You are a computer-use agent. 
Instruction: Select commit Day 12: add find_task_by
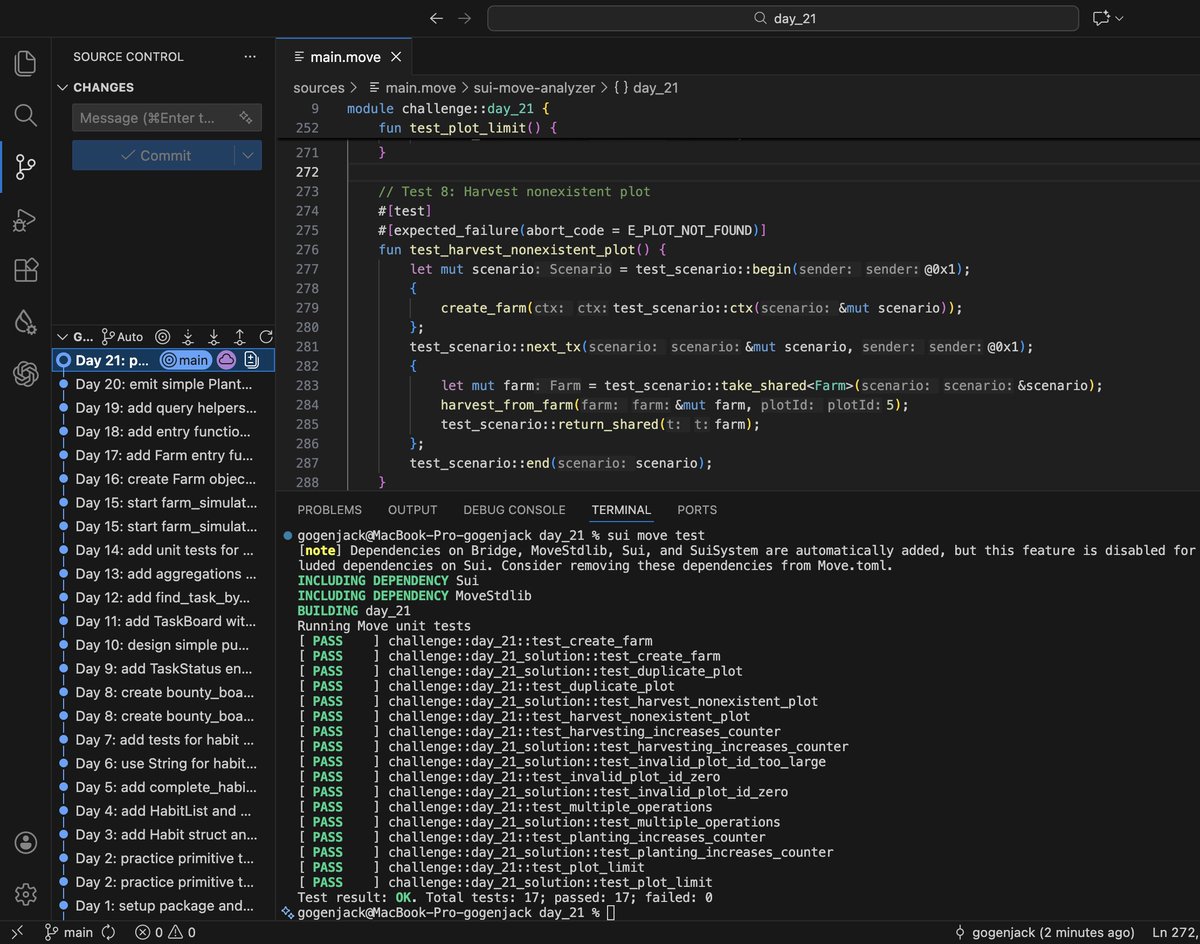click(x=163, y=597)
